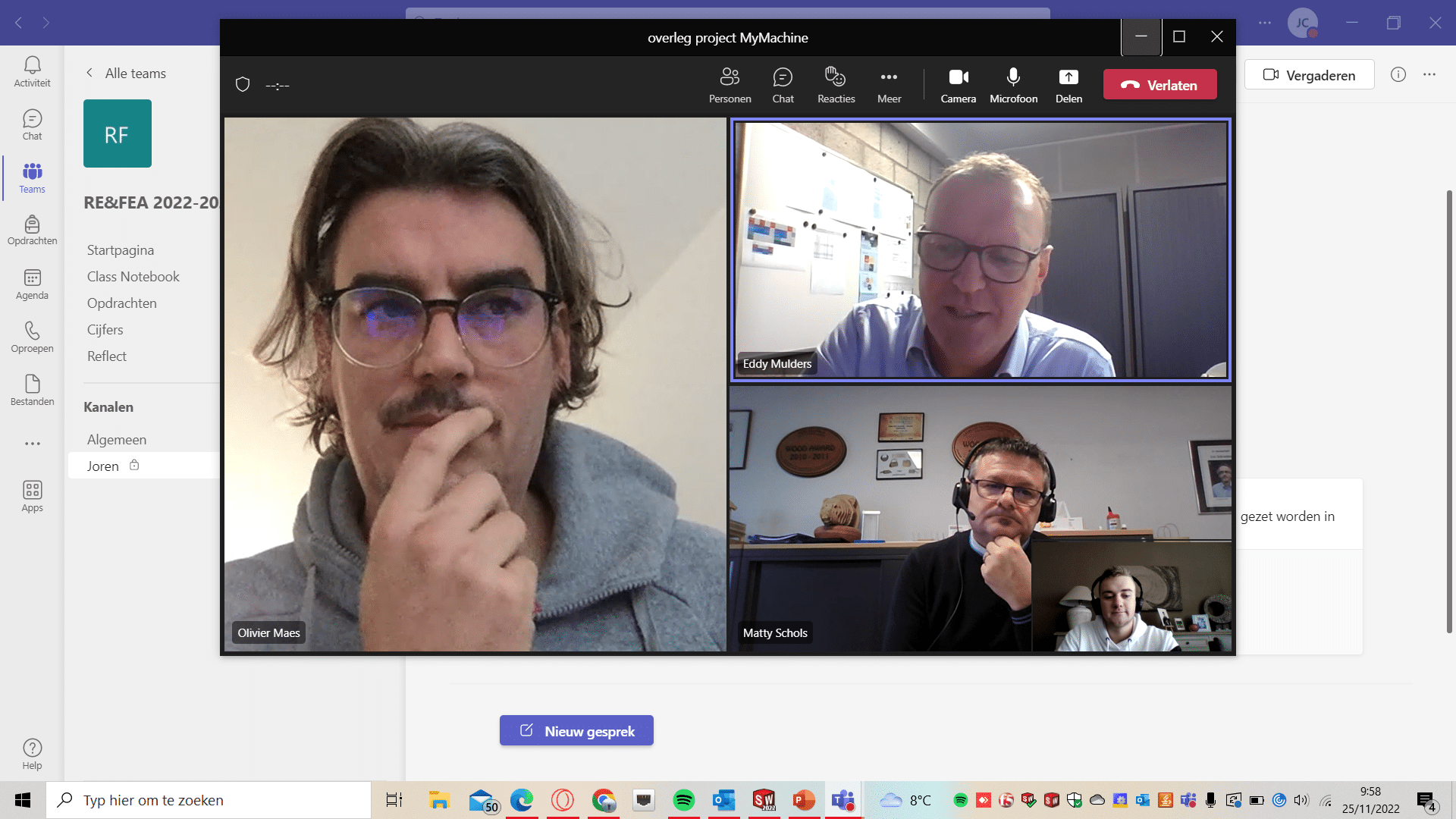Open the notification center icon
Screen dimensions: 1456x819
coord(1426,801)
